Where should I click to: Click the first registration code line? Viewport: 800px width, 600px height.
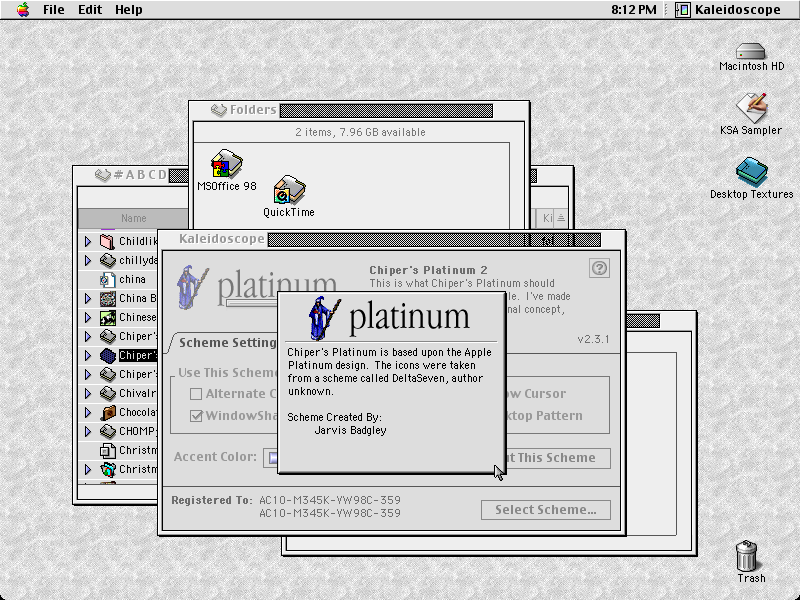pyautogui.click(x=330, y=500)
